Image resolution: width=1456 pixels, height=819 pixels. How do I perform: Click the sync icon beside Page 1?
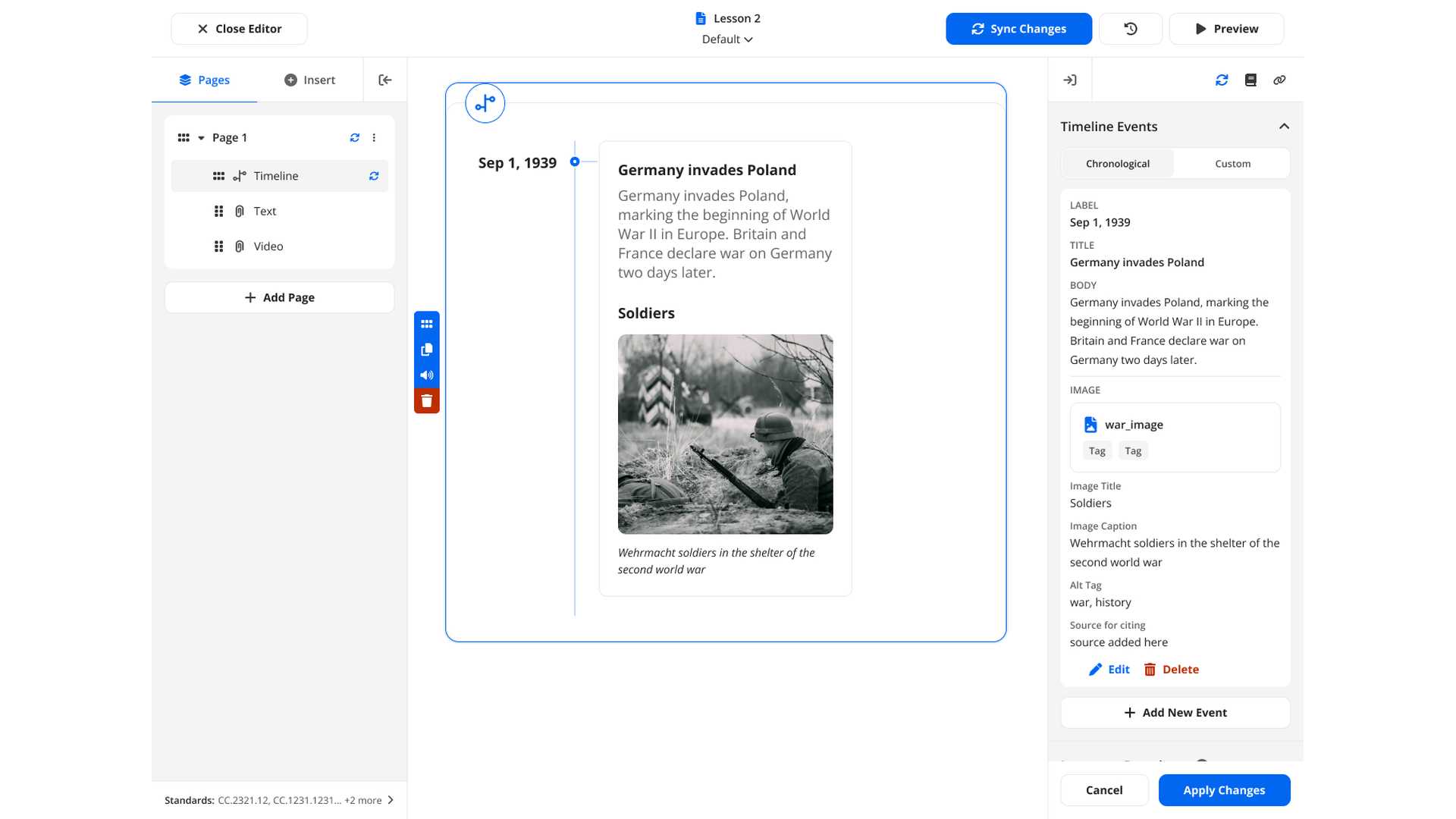click(x=354, y=137)
